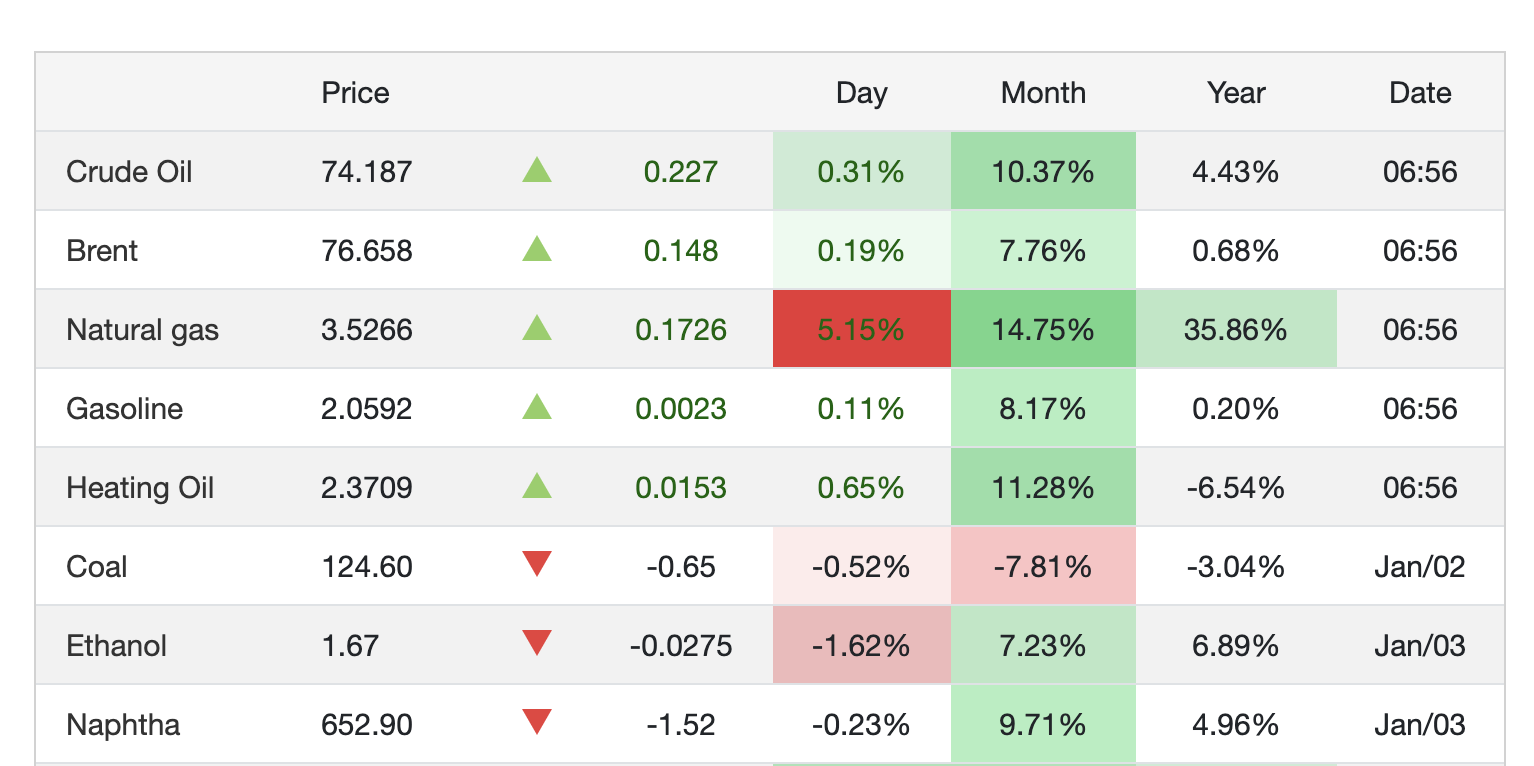Click Natural gas year change 35.86%
The image size is (1534, 766).
1236,330
